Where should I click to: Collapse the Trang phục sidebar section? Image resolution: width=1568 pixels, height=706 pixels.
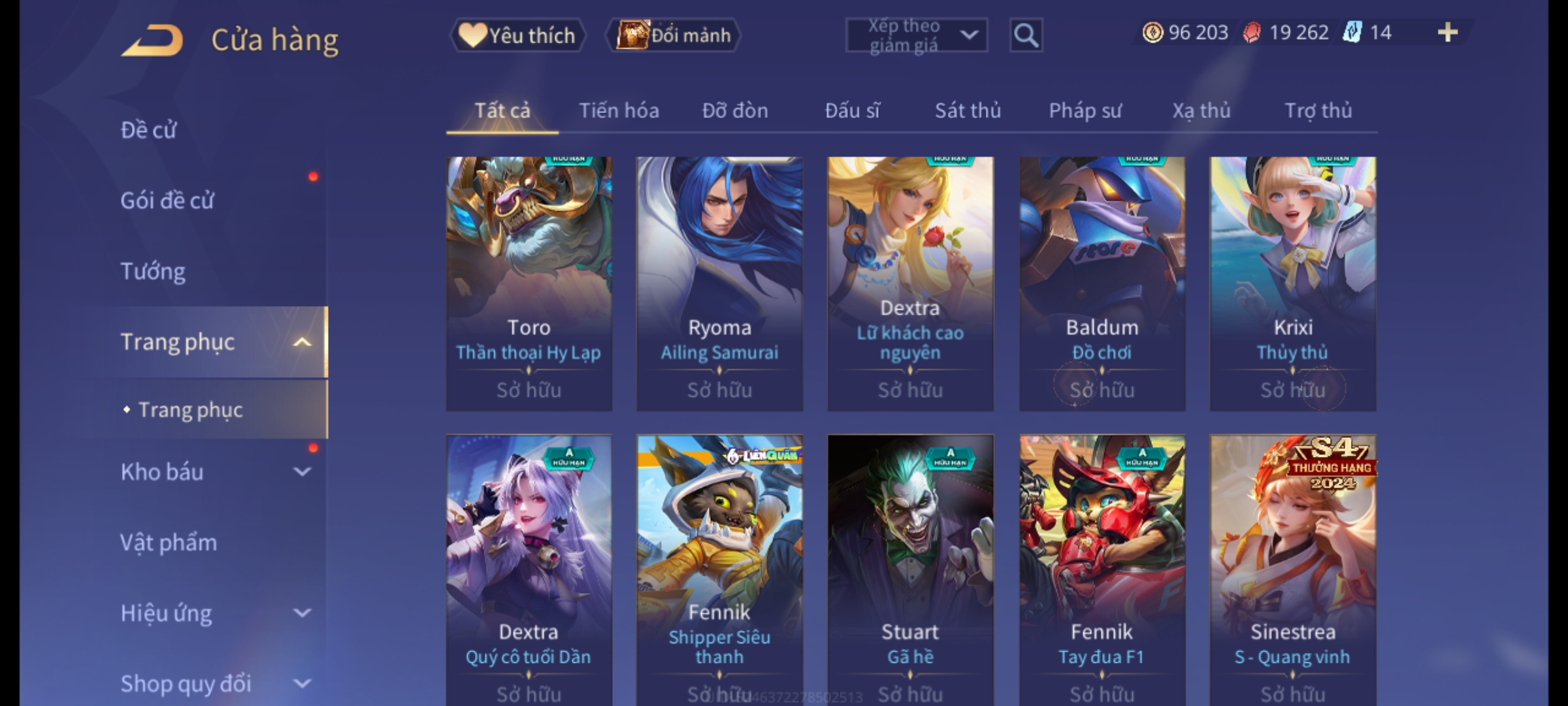[302, 342]
